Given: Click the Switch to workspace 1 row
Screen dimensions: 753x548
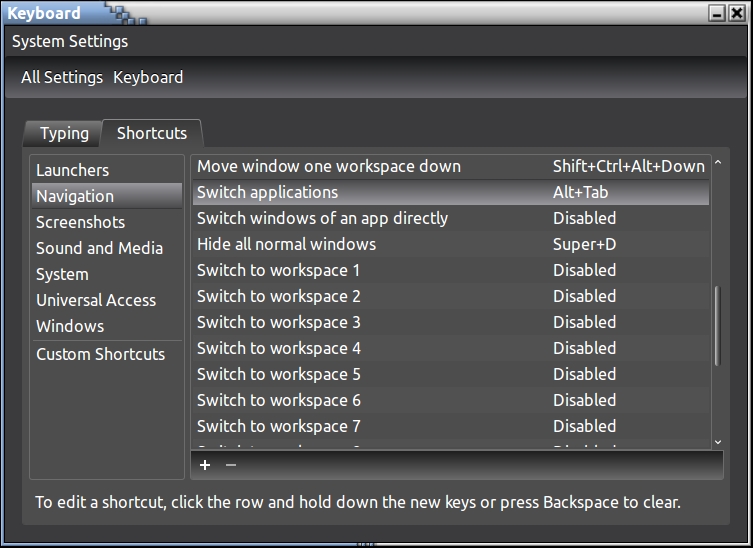Looking at the screenshot, I should (x=278, y=270).
